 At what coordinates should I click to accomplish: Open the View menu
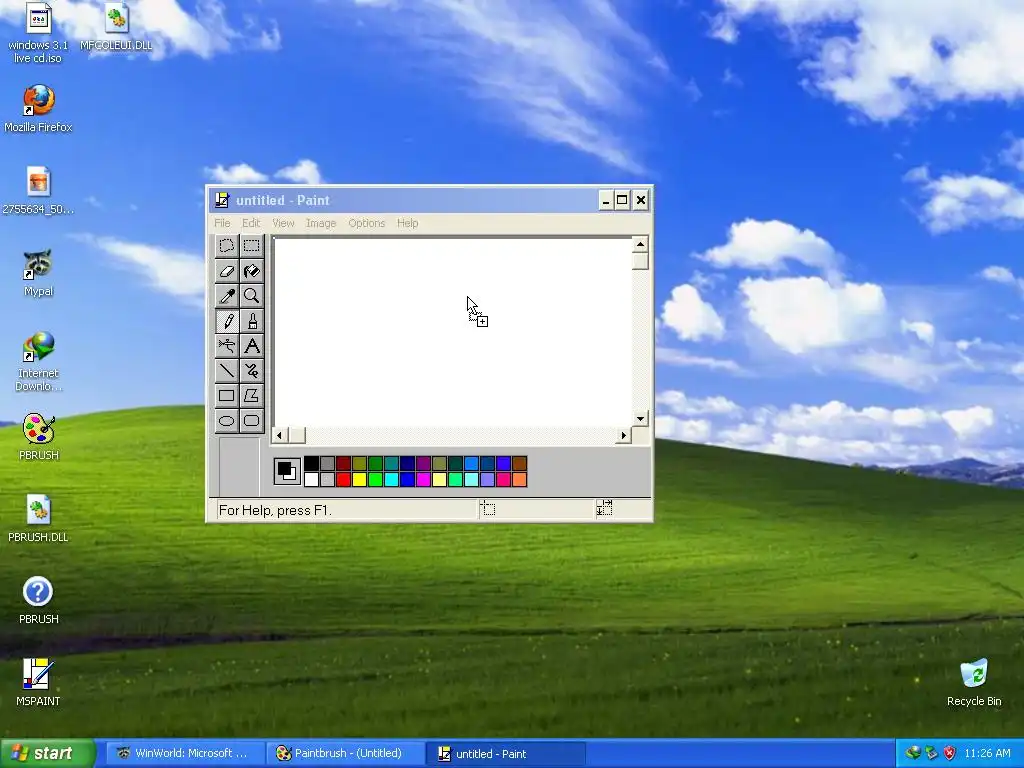point(283,223)
